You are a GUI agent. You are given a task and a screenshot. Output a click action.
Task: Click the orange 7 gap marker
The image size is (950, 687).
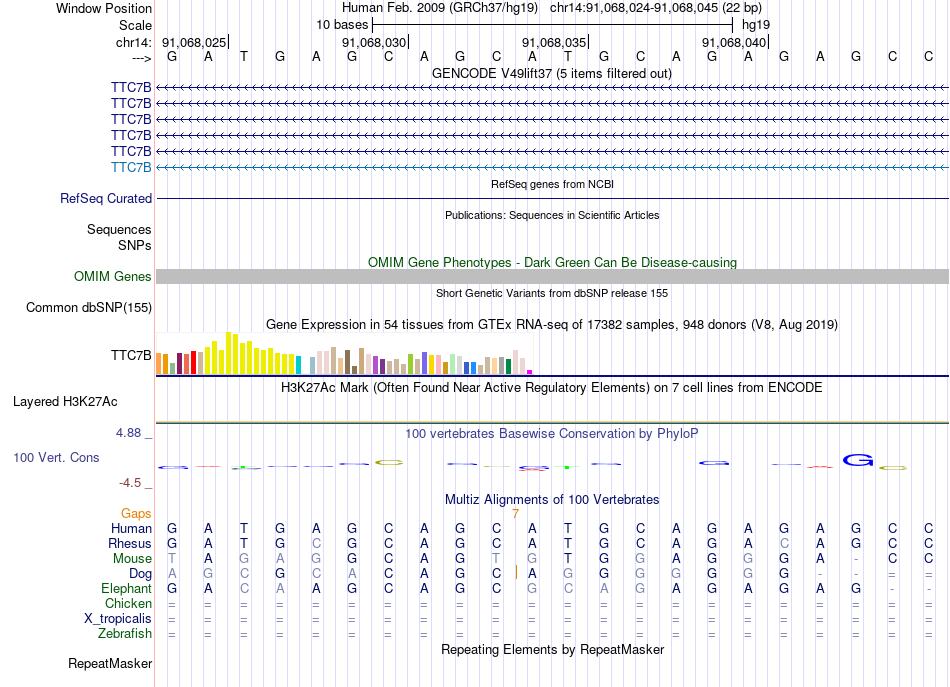tap(515, 514)
